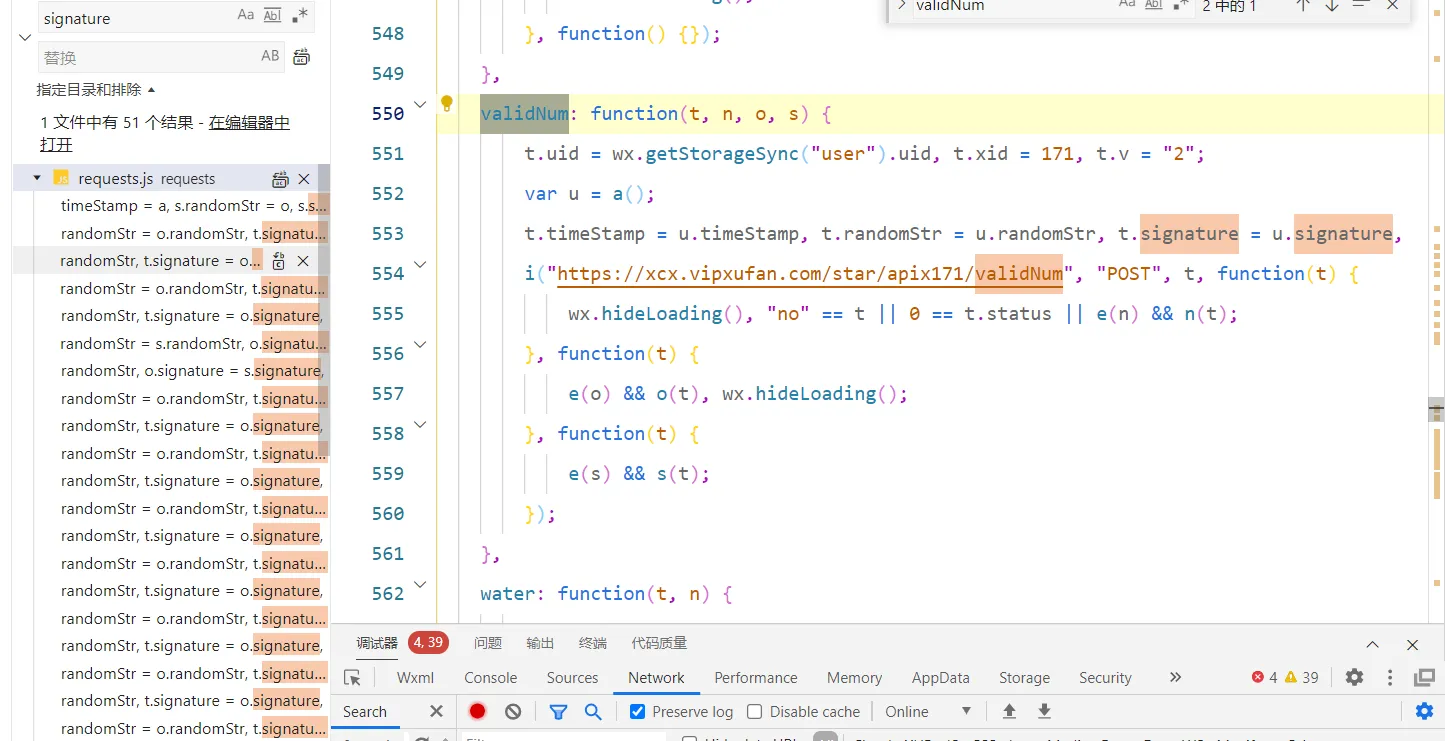Show more devtools tabs
Viewport: 1445px width, 741px height.
(x=1175, y=677)
